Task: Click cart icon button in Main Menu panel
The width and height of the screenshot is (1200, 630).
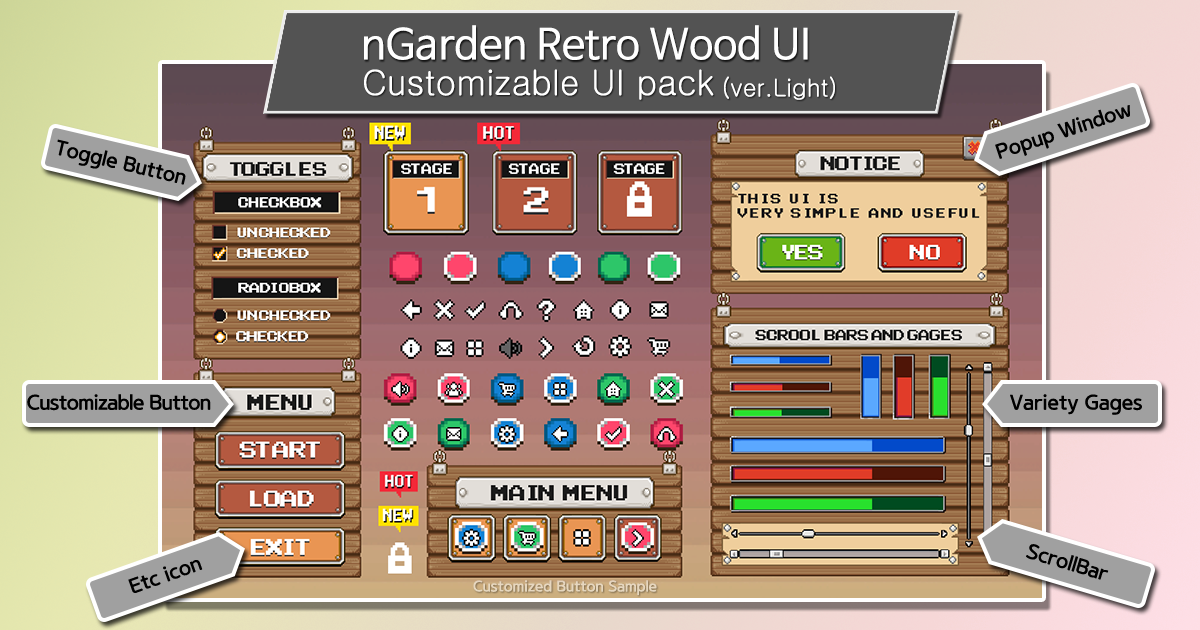Action: point(527,538)
